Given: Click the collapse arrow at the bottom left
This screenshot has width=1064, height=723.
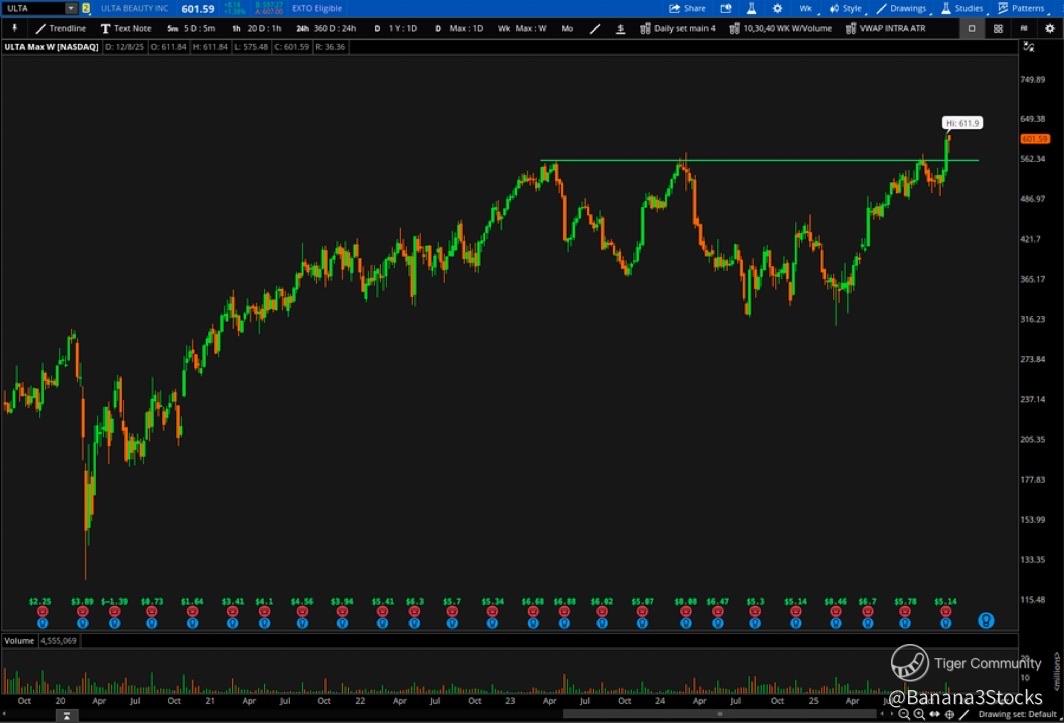Looking at the screenshot, I should tap(66, 716).
